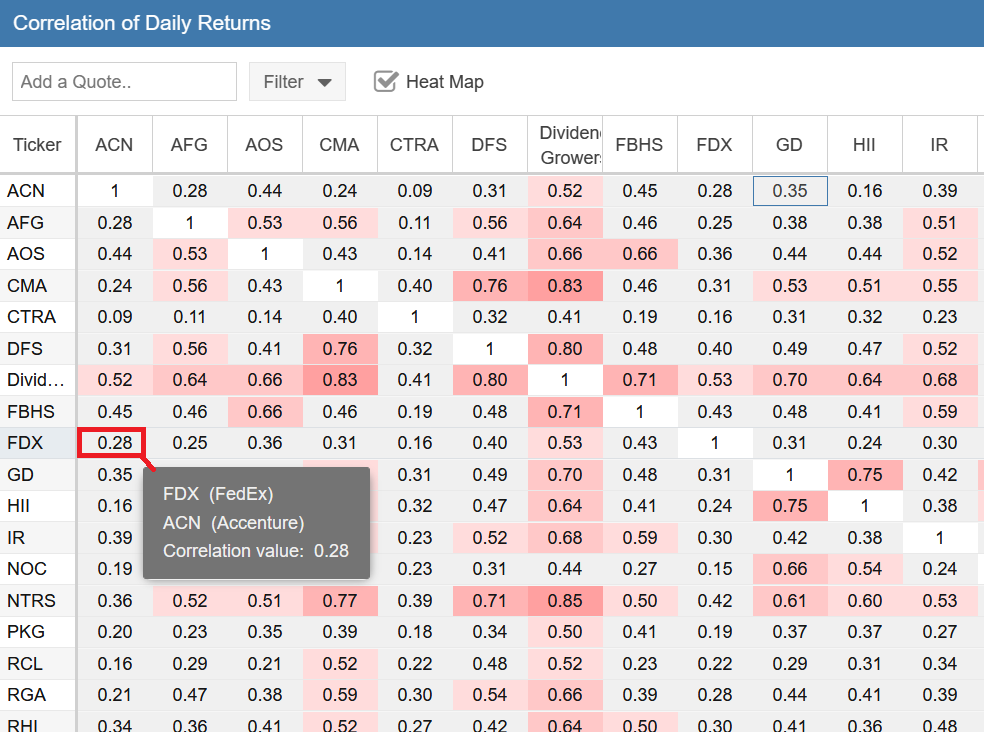This screenshot has width=984, height=732.
Task: Click the FBHS column header
Action: [x=639, y=145]
